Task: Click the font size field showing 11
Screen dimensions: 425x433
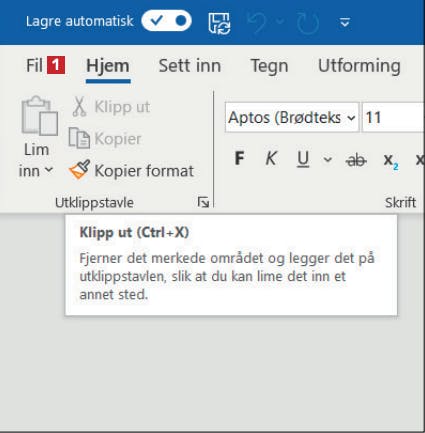Action: (x=393, y=118)
